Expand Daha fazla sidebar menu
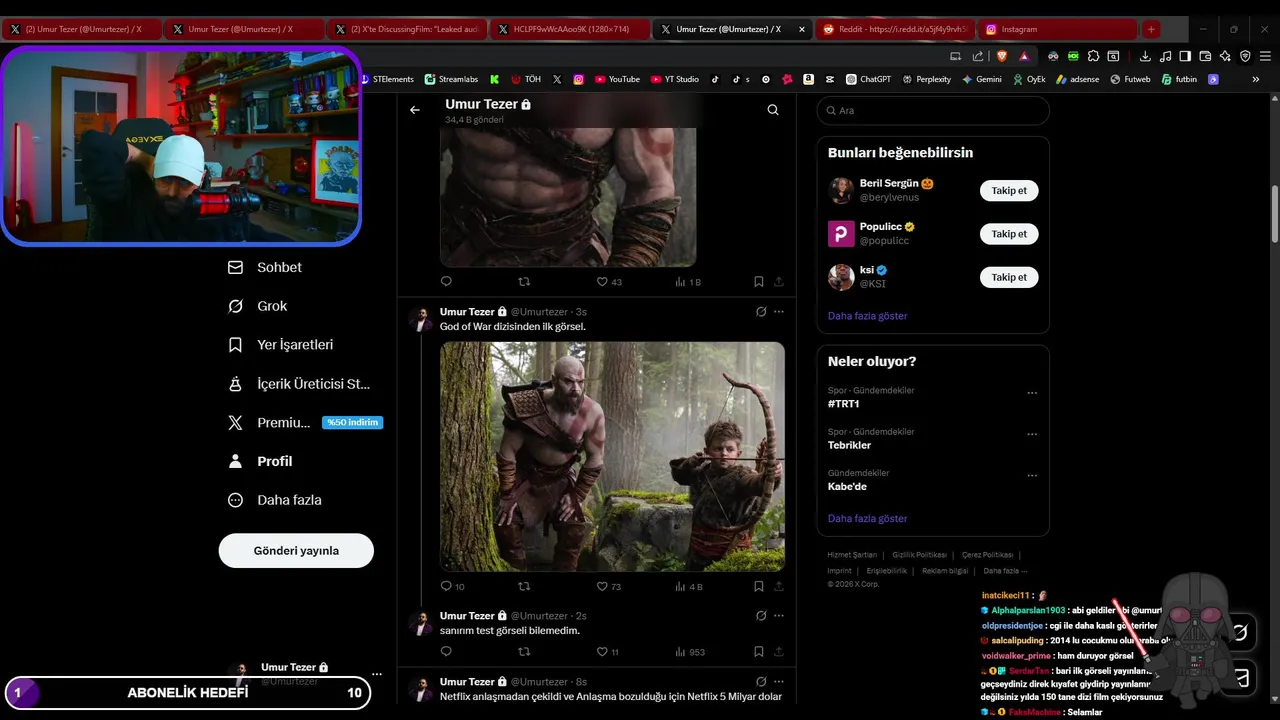The height and width of the screenshot is (720, 1280). coord(275,500)
